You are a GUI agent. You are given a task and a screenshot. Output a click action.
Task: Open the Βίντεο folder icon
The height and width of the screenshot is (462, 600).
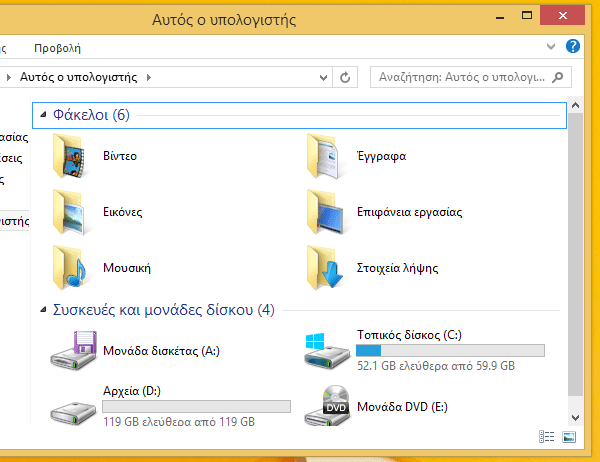[71, 156]
